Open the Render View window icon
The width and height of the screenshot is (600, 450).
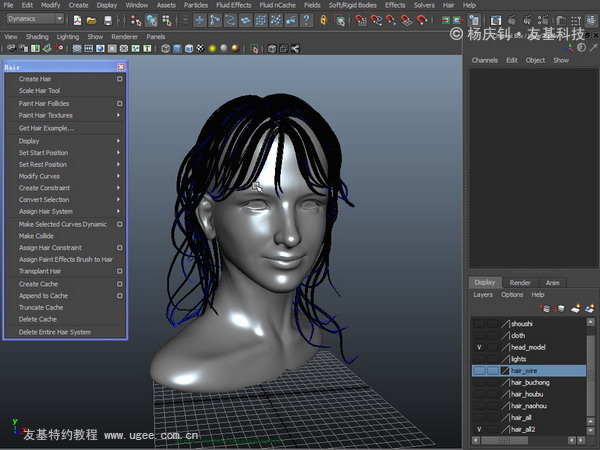(x=496, y=20)
